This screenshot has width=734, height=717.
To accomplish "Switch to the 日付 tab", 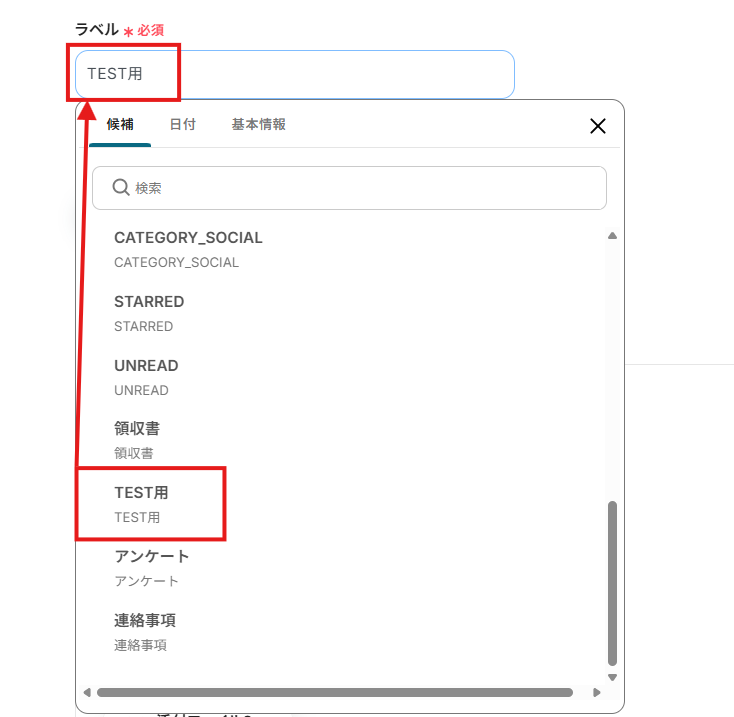I will [183, 124].
